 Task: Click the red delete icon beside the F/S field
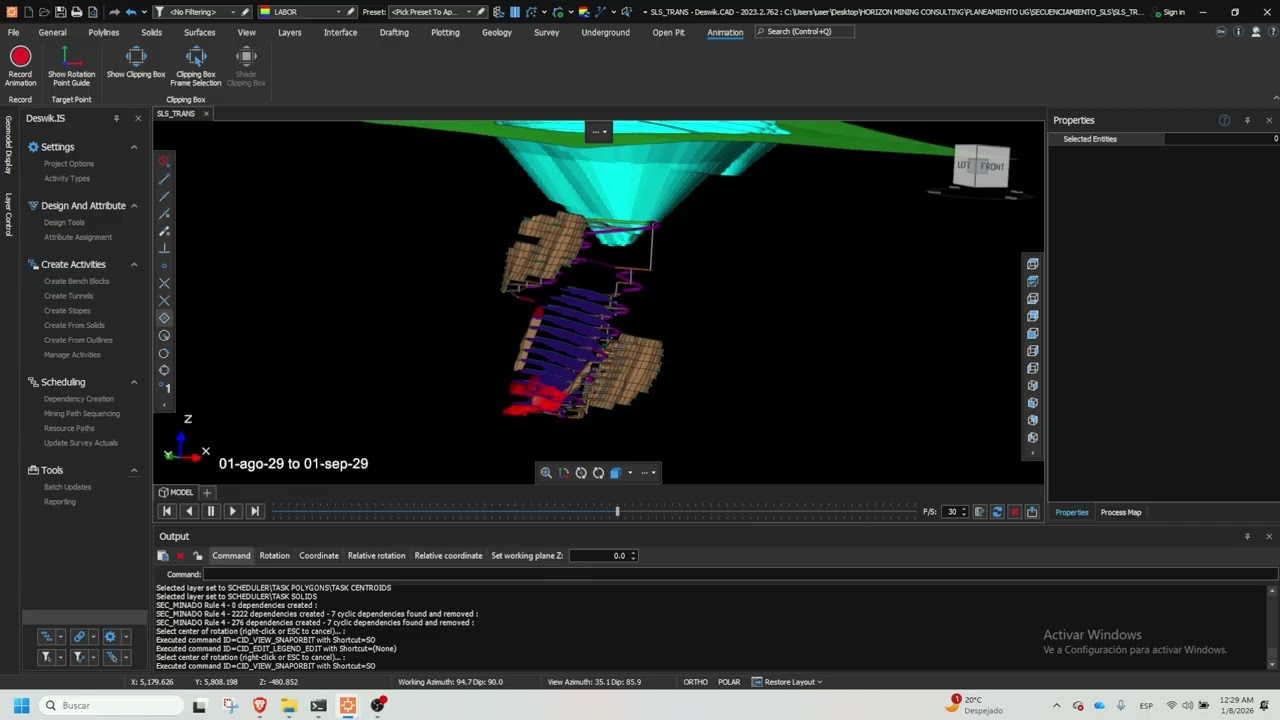1014,512
